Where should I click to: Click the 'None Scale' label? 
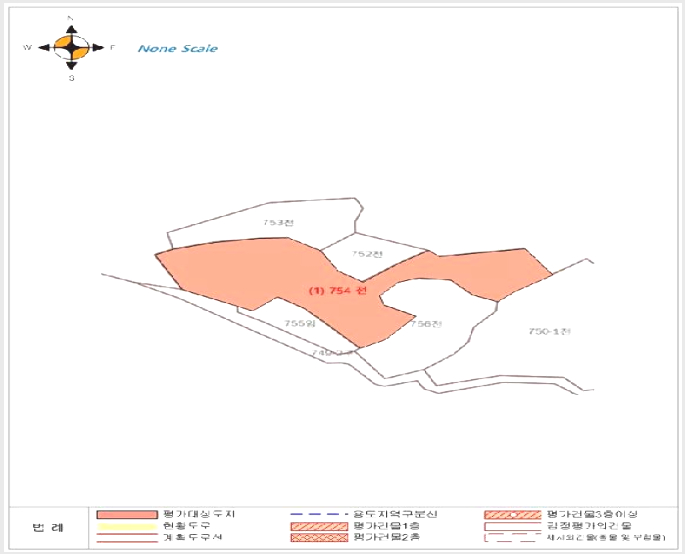(178, 48)
